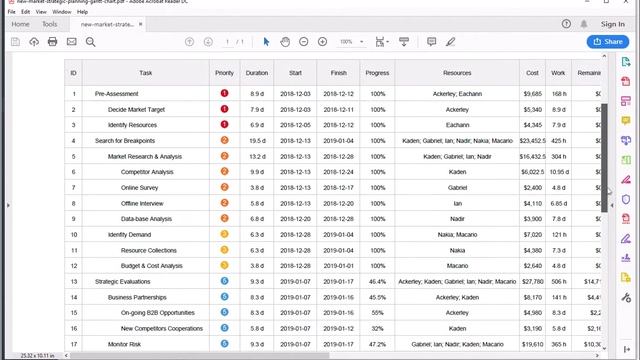Click priority 1 marker for Pre-Assessment

click(224, 93)
